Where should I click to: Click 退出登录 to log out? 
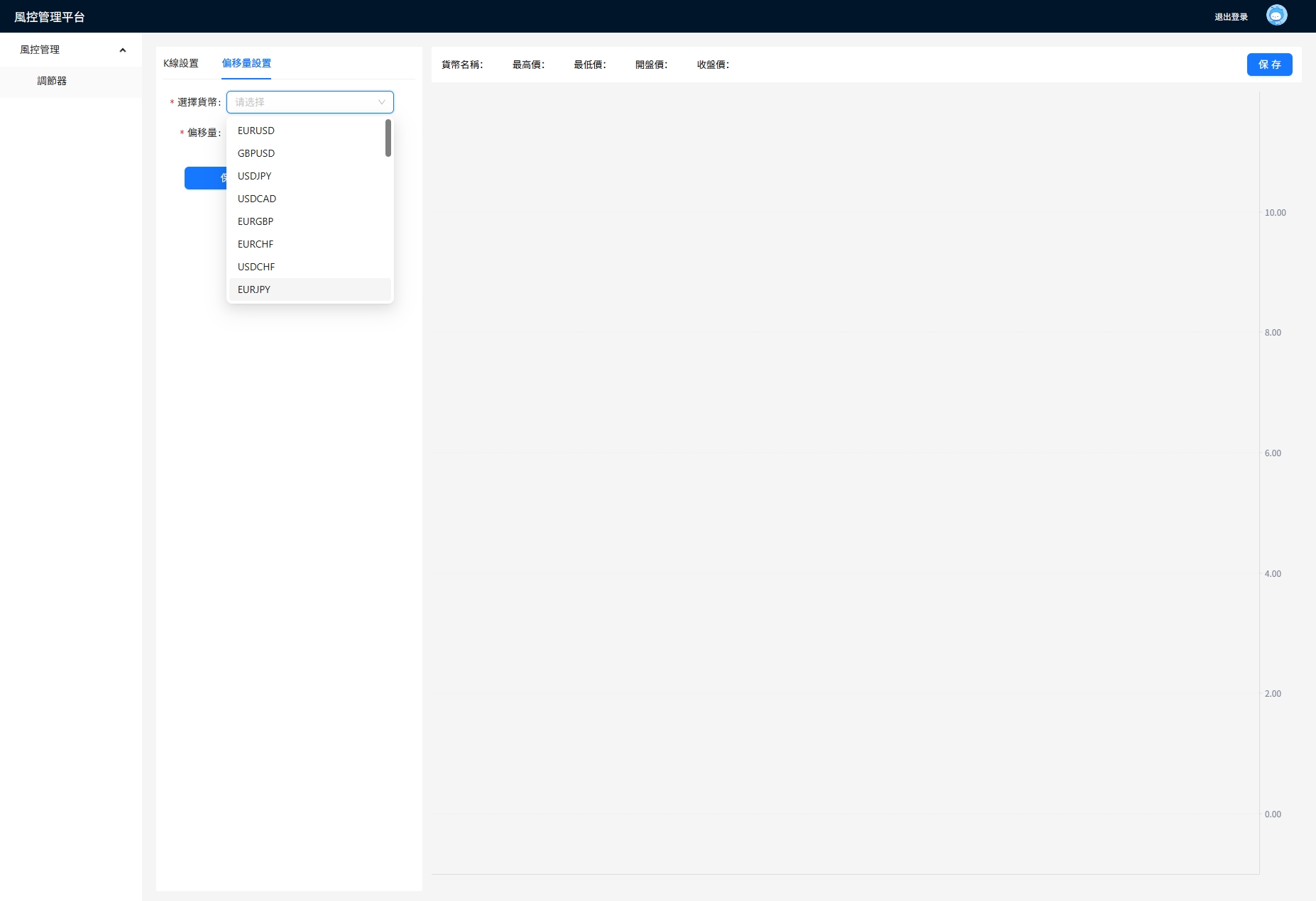coord(1231,17)
